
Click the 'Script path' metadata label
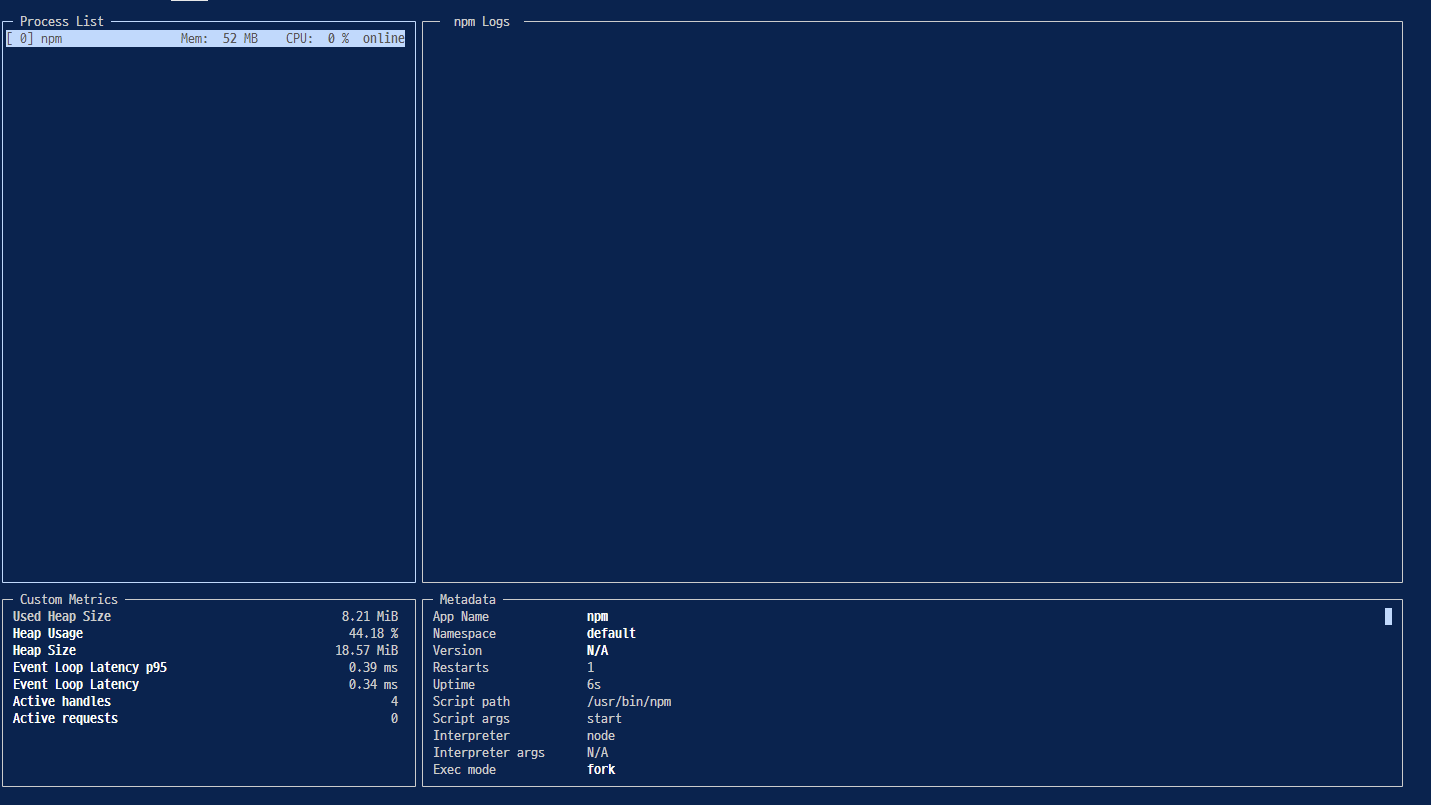point(471,701)
